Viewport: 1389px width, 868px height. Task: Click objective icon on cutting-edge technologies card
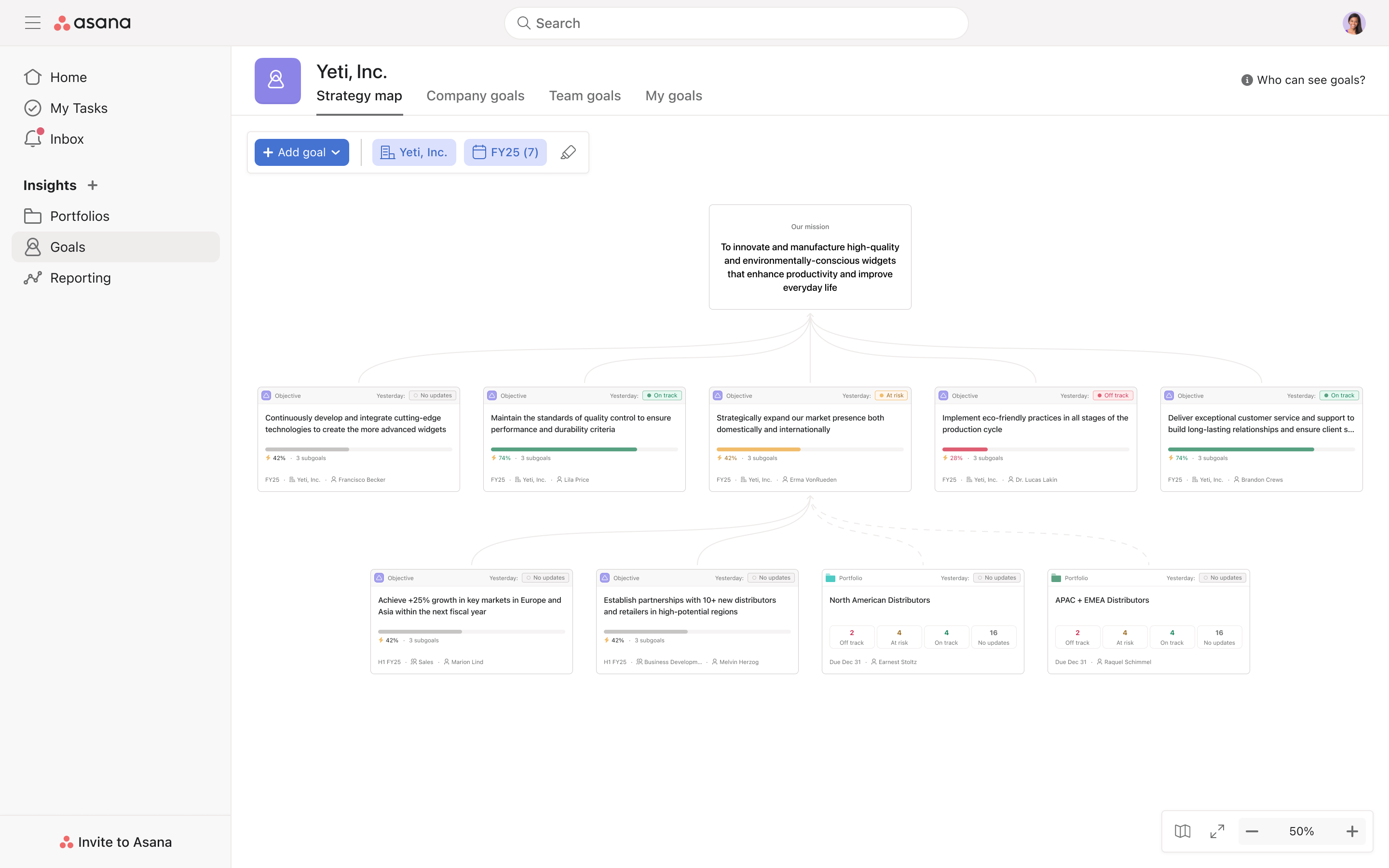(266, 395)
